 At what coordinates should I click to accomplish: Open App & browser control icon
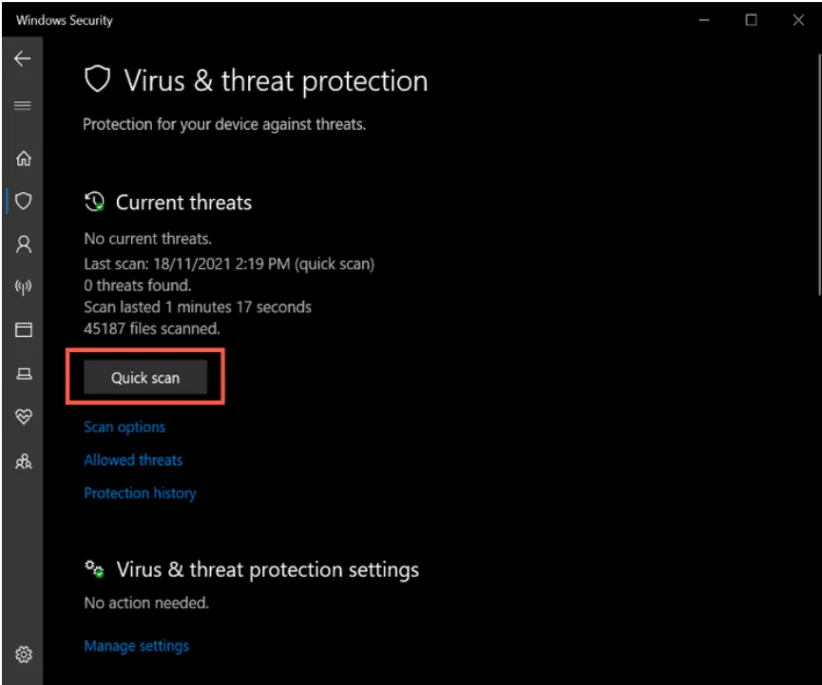24,330
